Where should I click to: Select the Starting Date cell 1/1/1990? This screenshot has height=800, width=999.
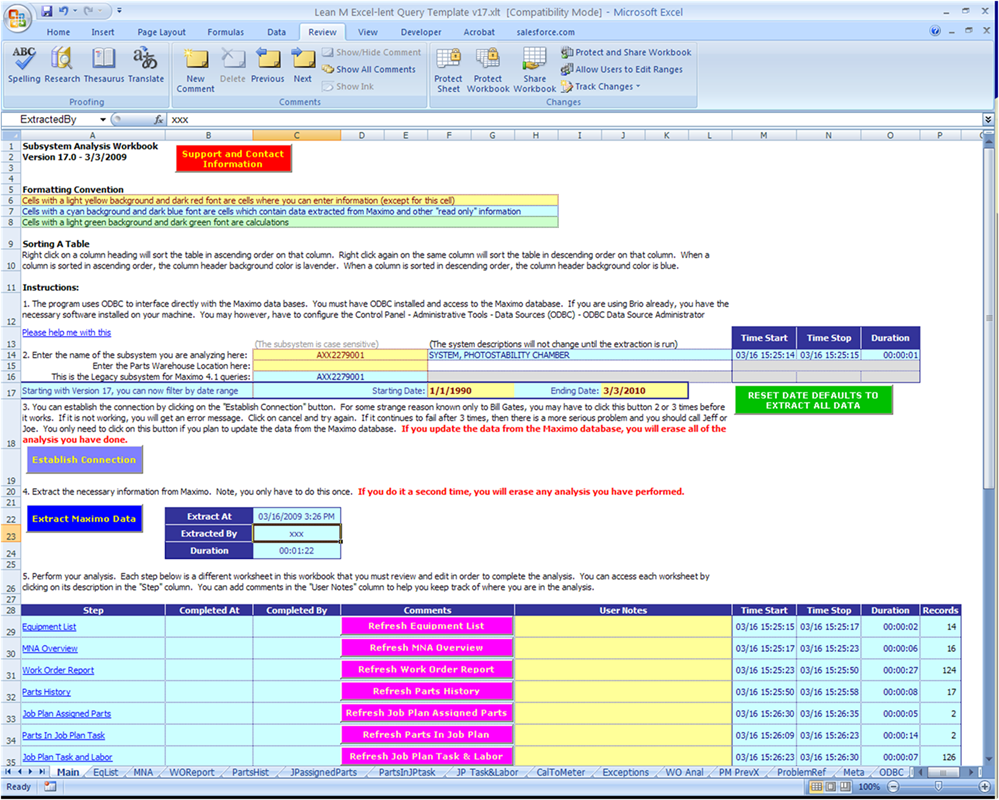click(471, 390)
